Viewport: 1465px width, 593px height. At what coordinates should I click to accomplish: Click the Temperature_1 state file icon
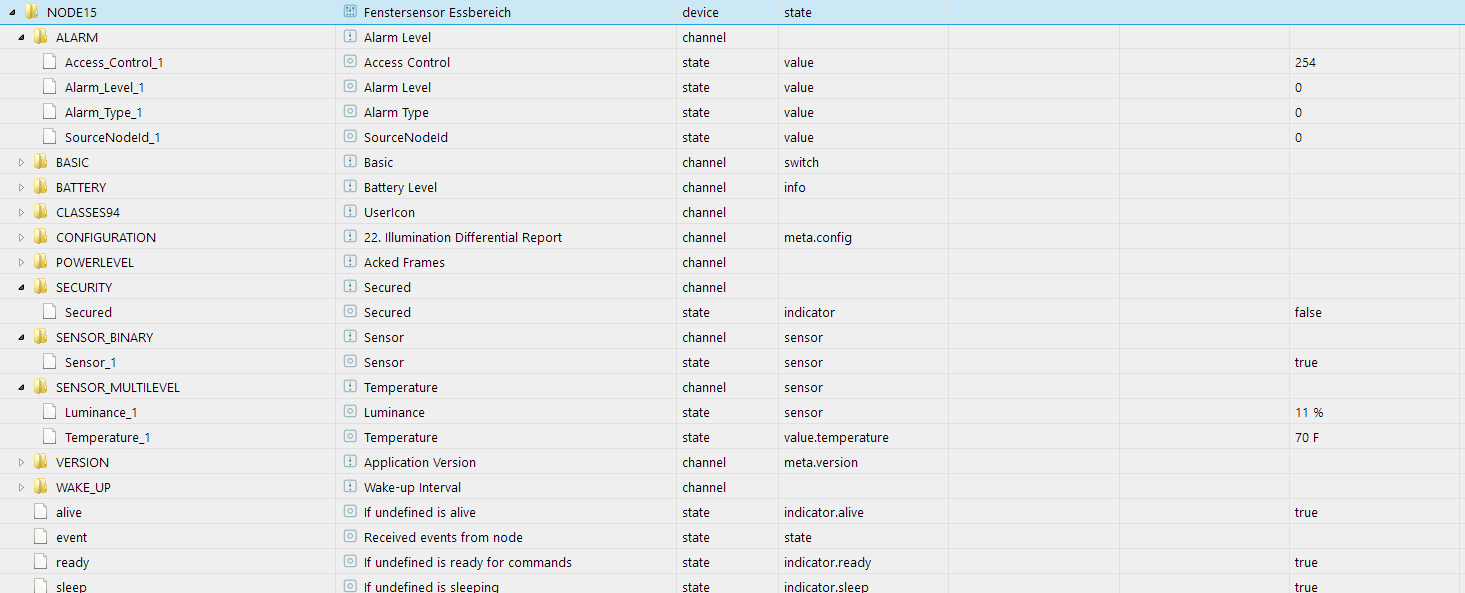pyautogui.click(x=49, y=437)
